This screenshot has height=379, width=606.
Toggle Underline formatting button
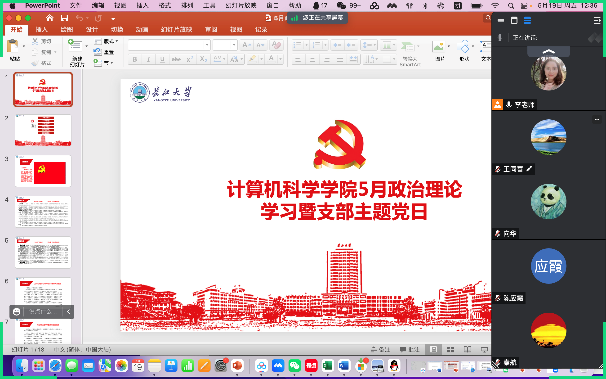162,59
